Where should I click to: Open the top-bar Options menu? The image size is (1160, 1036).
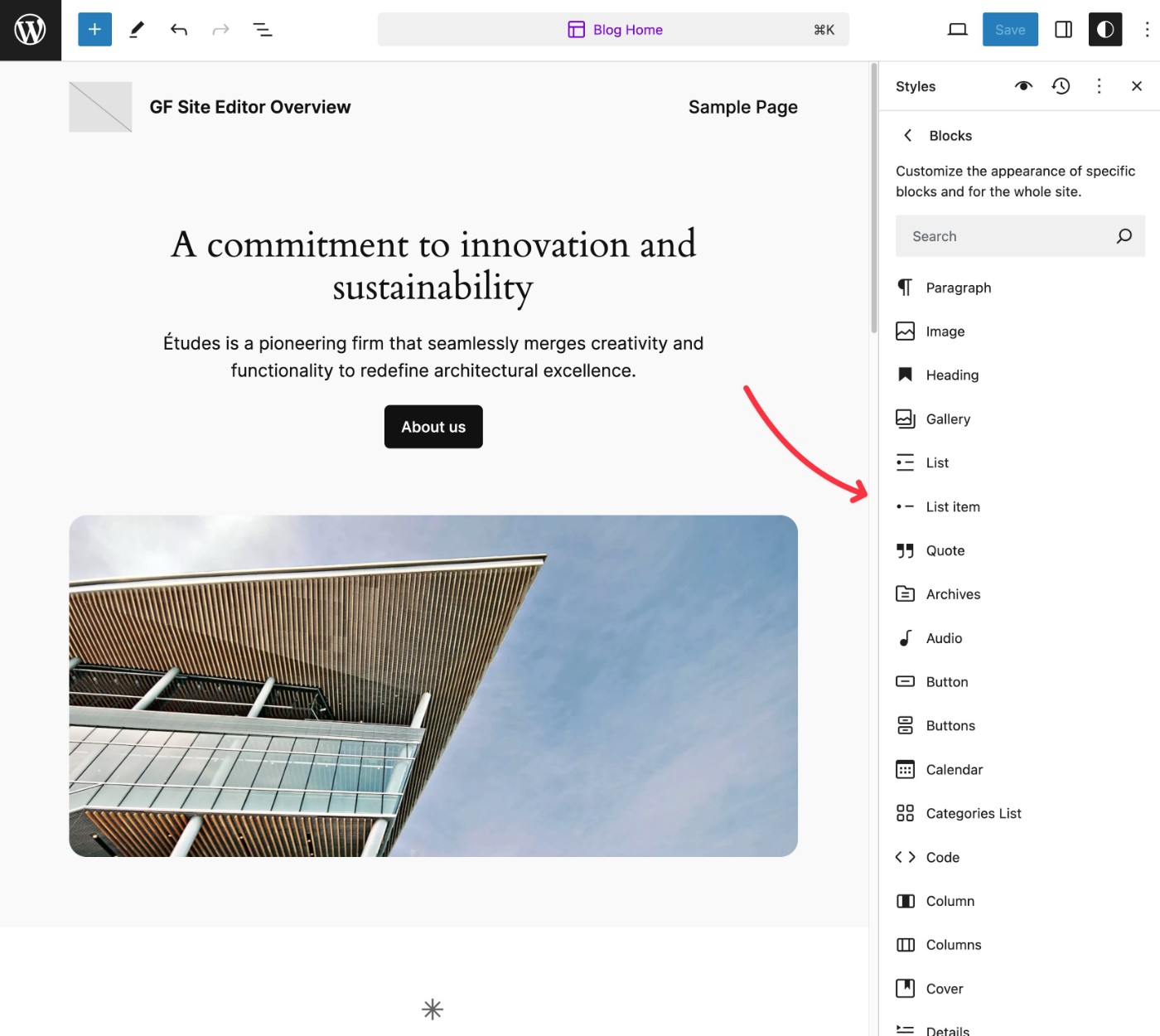click(1147, 30)
